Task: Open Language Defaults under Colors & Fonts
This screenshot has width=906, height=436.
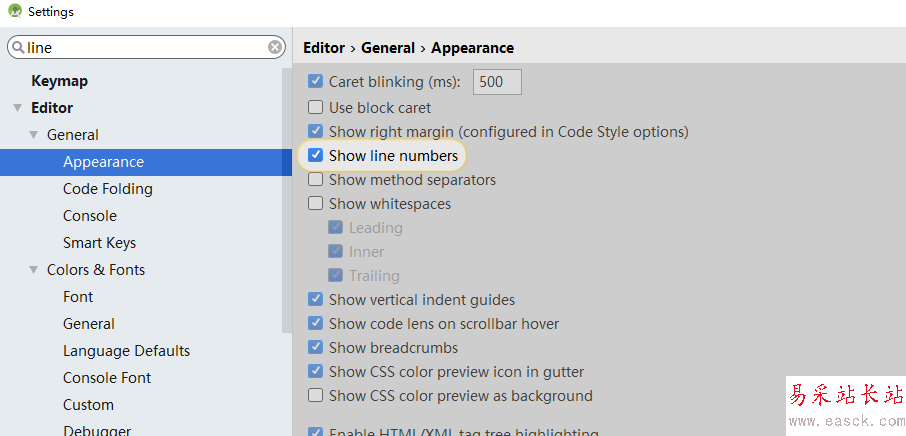Action: (x=126, y=351)
